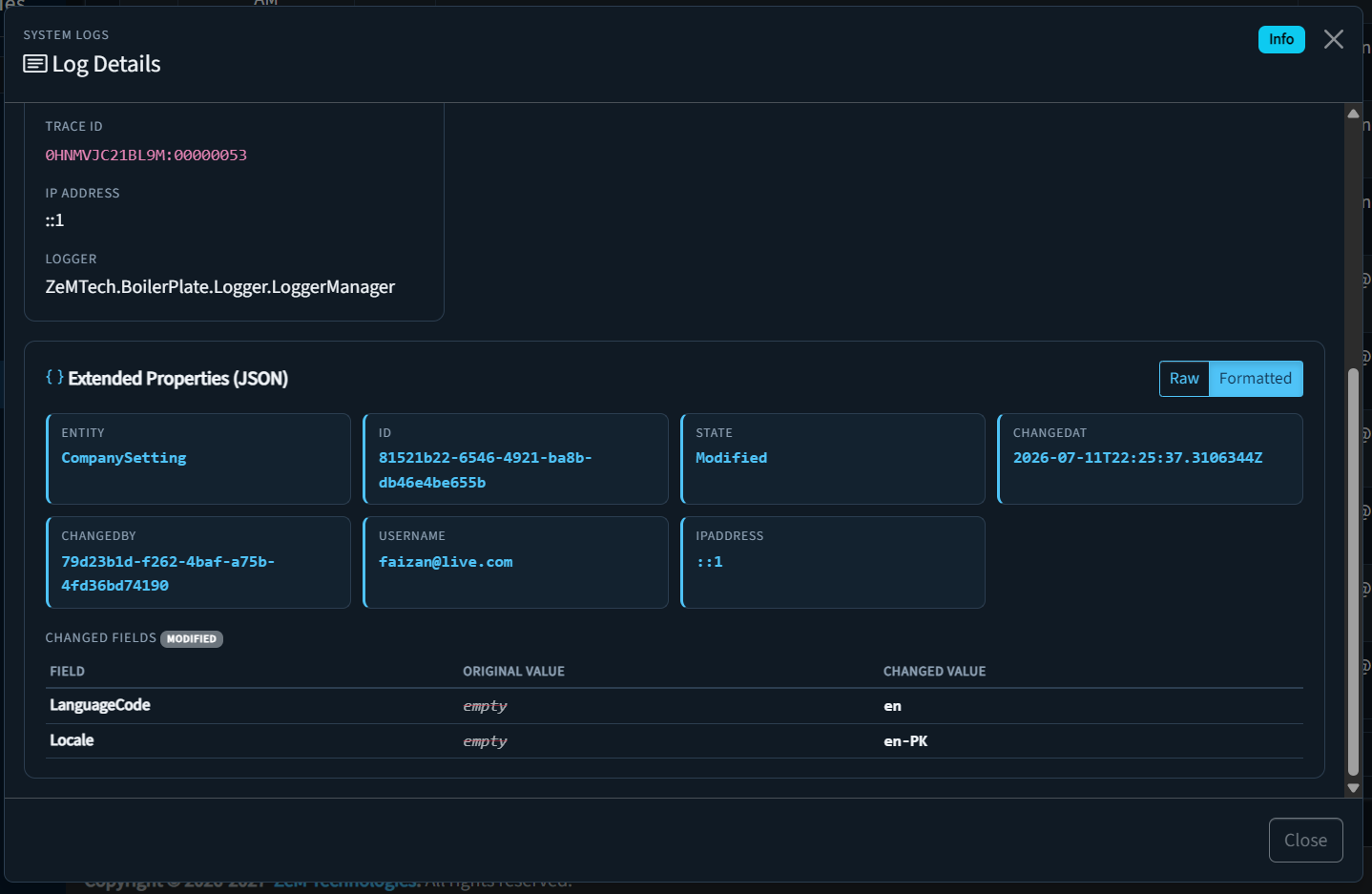Switch JSON view to Raw

pyautogui.click(x=1184, y=379)
